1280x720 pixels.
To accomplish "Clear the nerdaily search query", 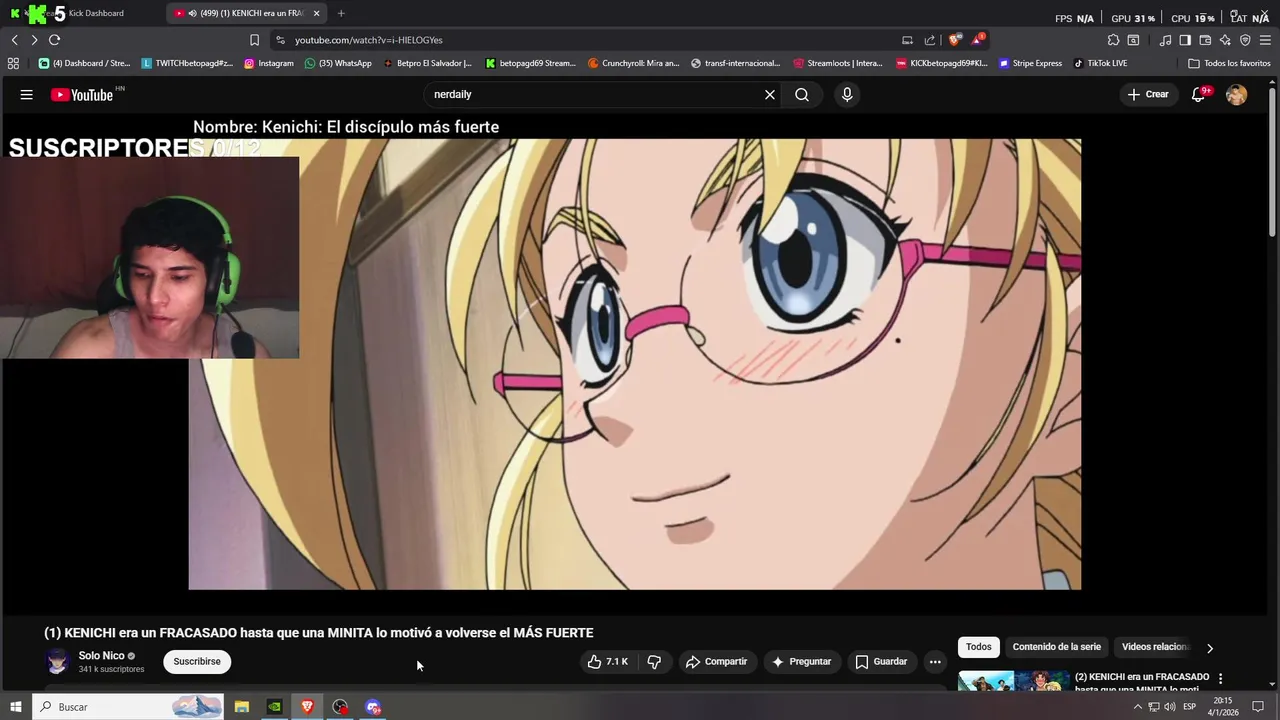I will pos(770,94).
